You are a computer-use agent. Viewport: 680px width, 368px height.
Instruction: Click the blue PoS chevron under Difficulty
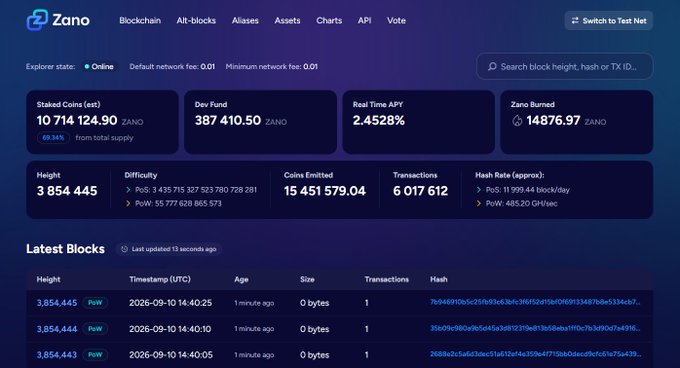tap(128, 190)
